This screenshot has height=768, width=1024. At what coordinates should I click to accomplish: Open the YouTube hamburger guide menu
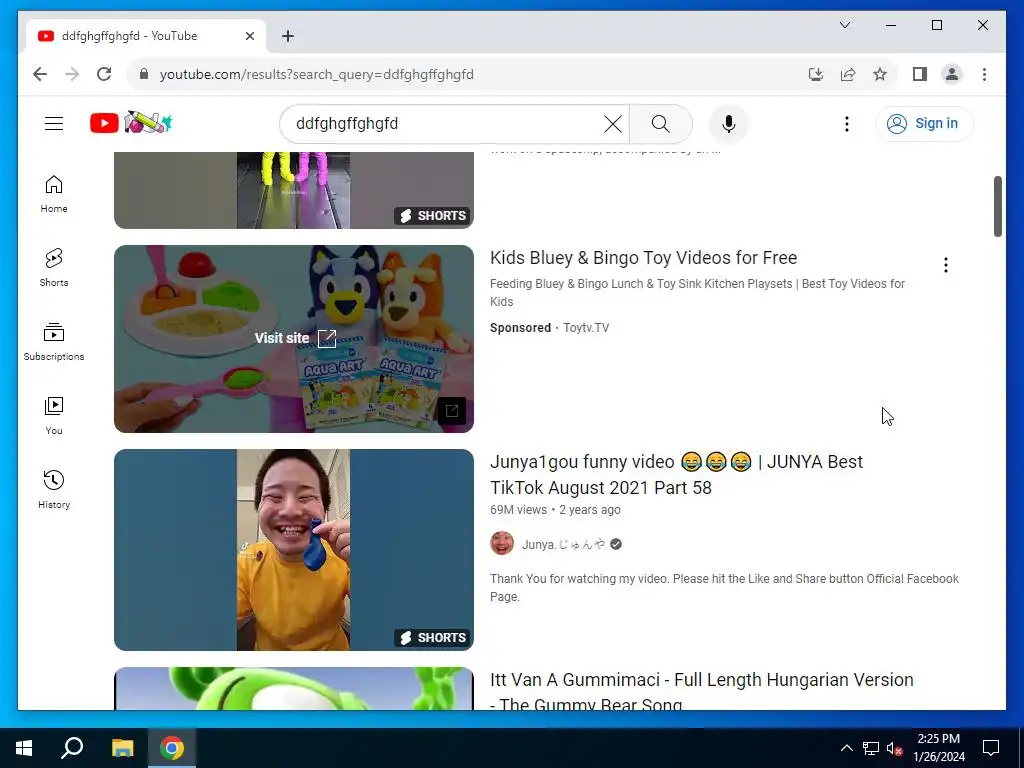pos(54,123)
